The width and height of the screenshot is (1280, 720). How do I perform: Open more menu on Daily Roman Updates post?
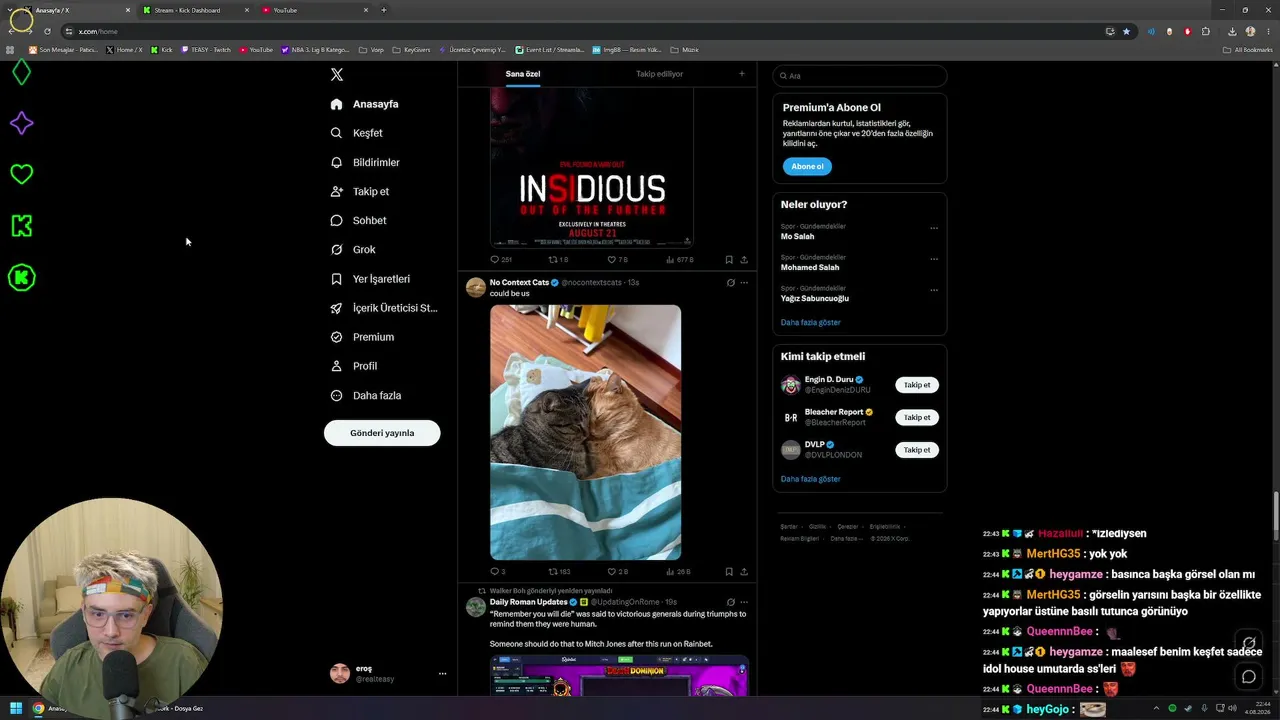coord(744,602)
